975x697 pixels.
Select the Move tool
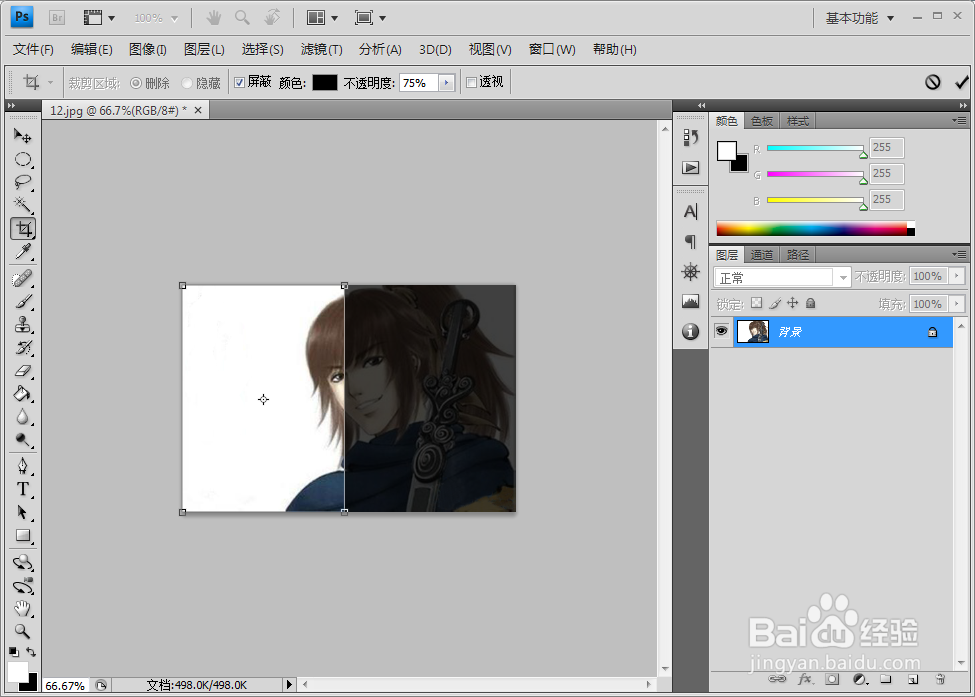point(23,136)
